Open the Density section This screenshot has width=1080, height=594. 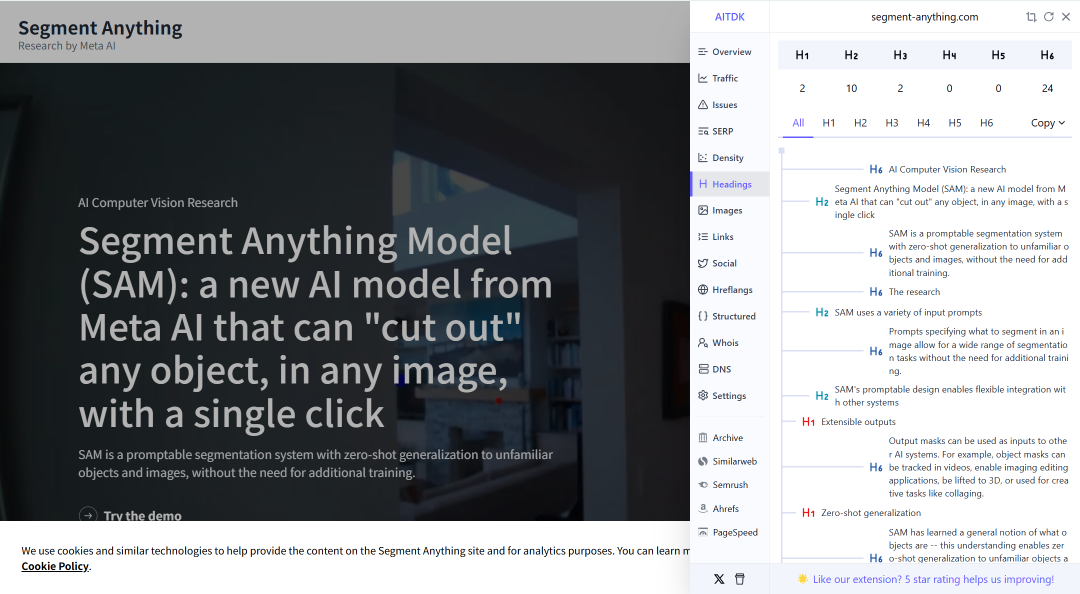(x=720, y=158)
